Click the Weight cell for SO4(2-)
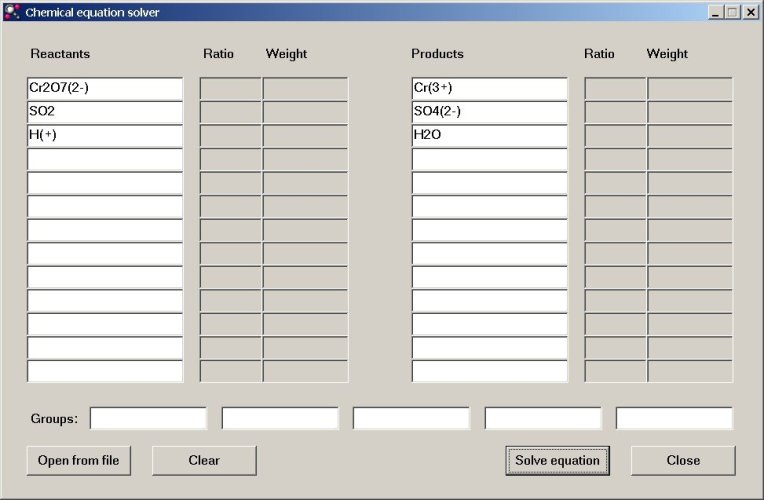764x500 pixels. click(x=690, y=112)
